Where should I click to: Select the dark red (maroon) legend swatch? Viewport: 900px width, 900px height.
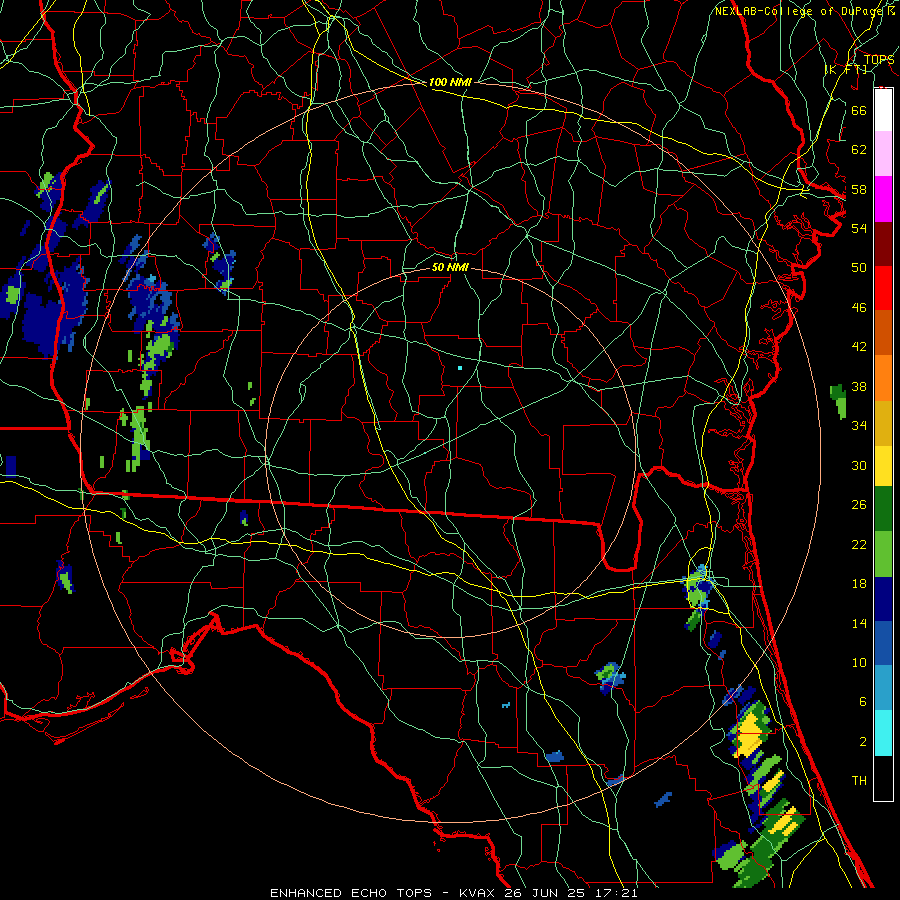point(883,244)
